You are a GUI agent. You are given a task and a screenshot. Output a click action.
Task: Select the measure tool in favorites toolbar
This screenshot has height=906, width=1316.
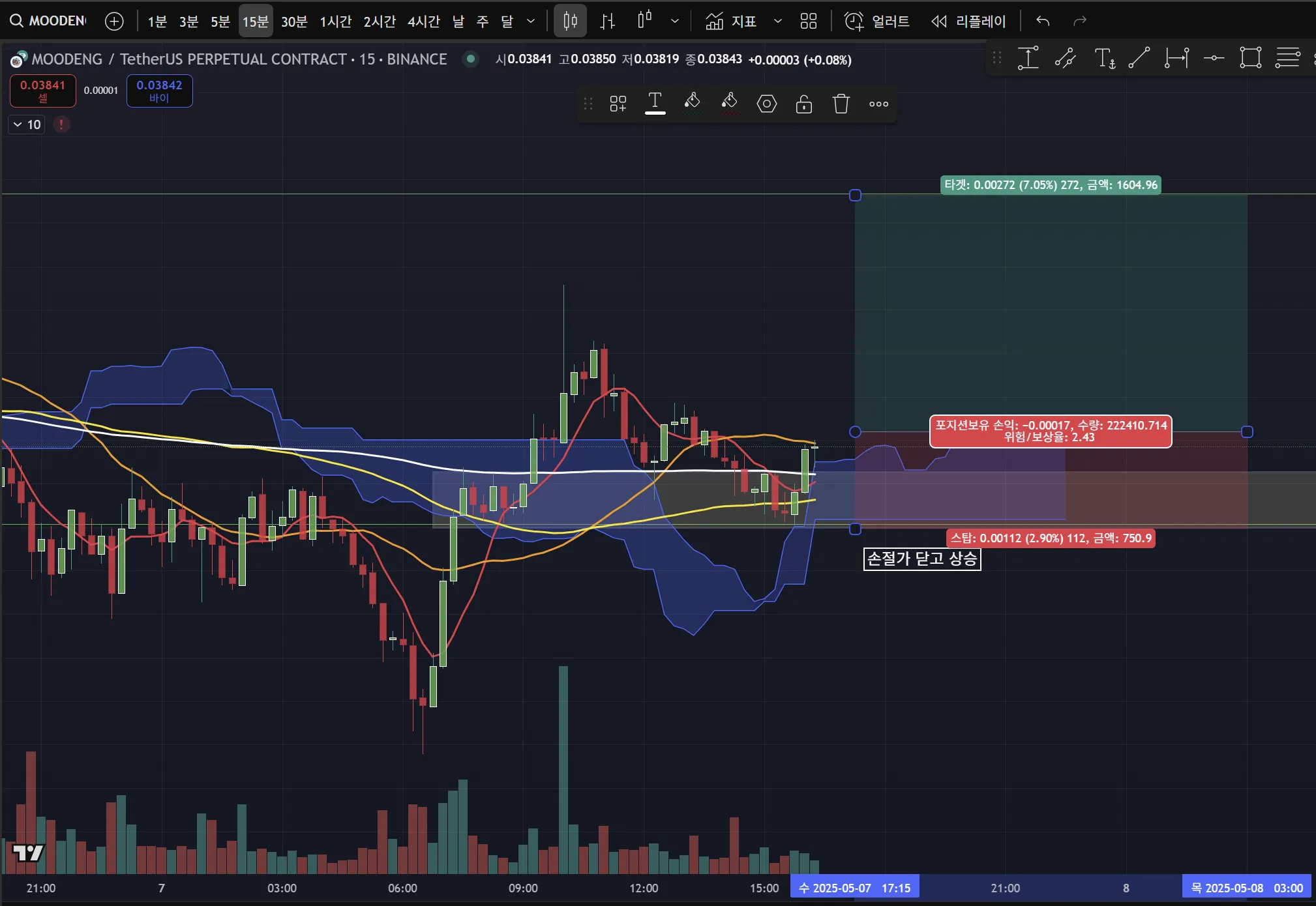click(x=1028, y=58)
